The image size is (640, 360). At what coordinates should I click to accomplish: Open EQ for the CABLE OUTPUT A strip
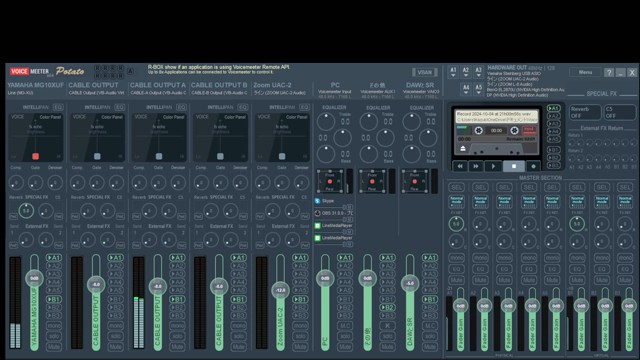coord(181,107)
